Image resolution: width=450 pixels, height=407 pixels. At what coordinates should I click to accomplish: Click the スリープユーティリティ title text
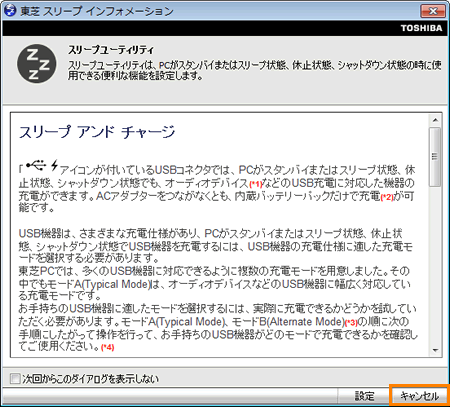click(x=111, y=50)
